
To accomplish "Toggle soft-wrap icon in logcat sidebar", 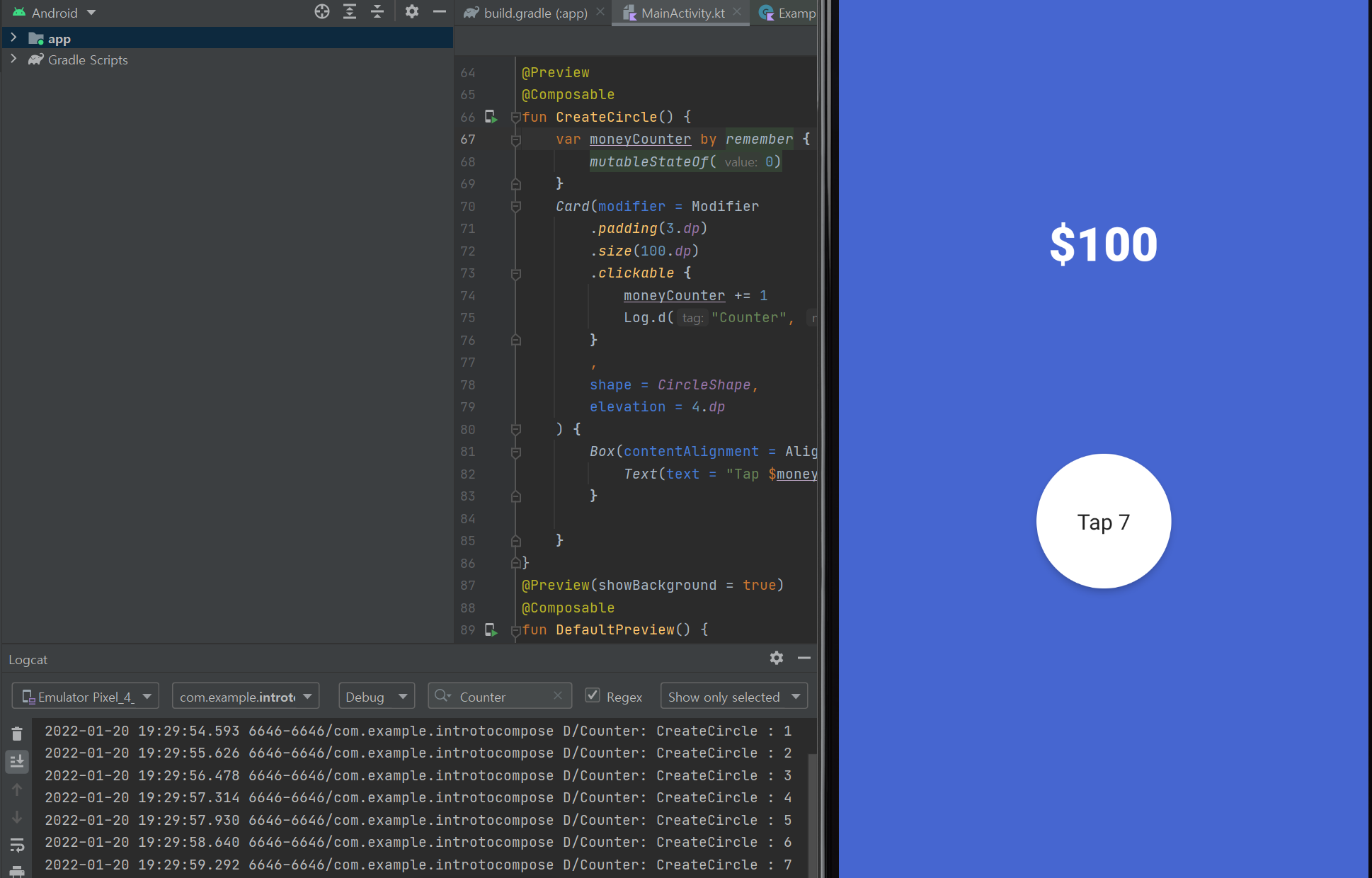I will click(17, 845).
